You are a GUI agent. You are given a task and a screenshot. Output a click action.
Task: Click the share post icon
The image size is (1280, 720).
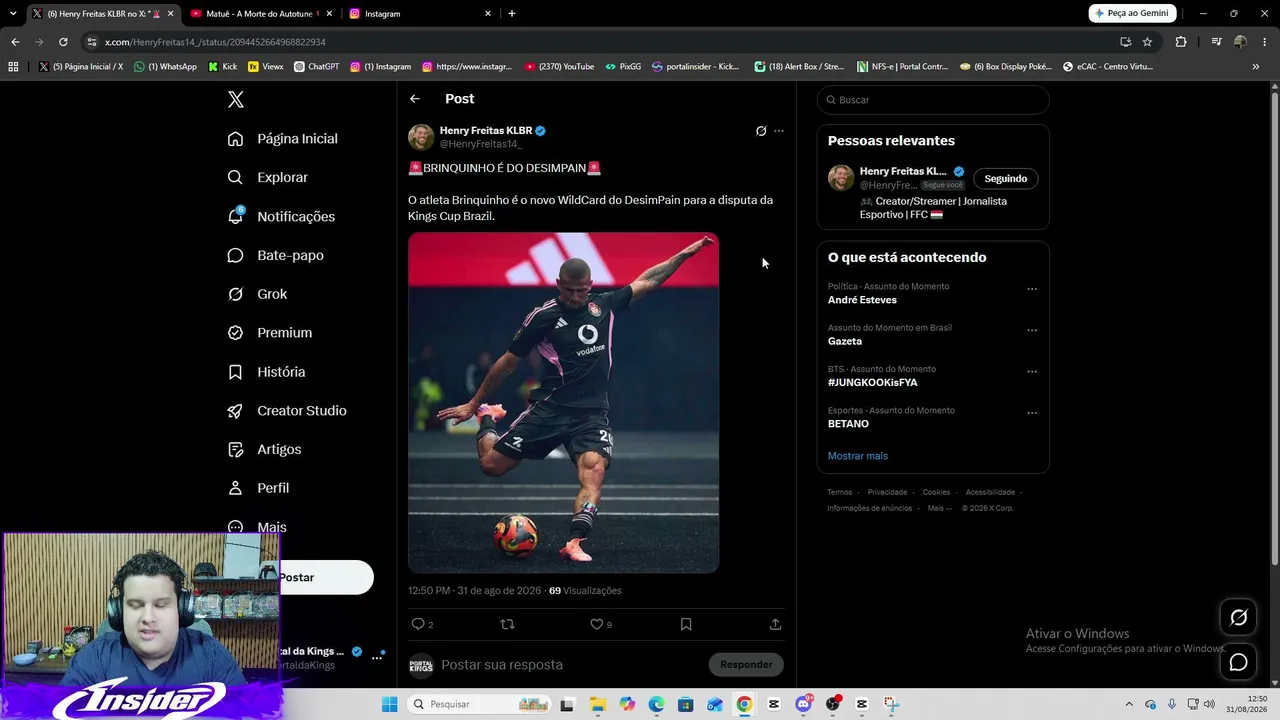pos(775,624)
